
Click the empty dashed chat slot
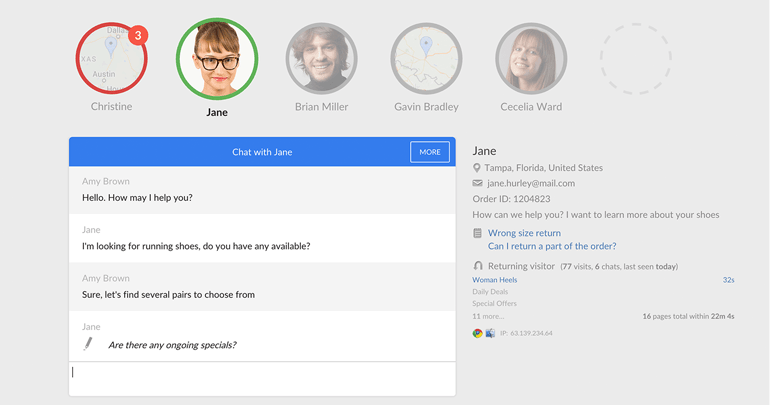coord(636,58)
